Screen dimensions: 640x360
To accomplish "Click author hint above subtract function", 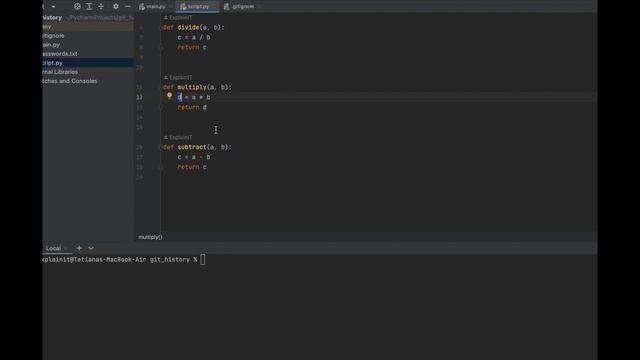I will pyautogui.click(x=178, y=137).
